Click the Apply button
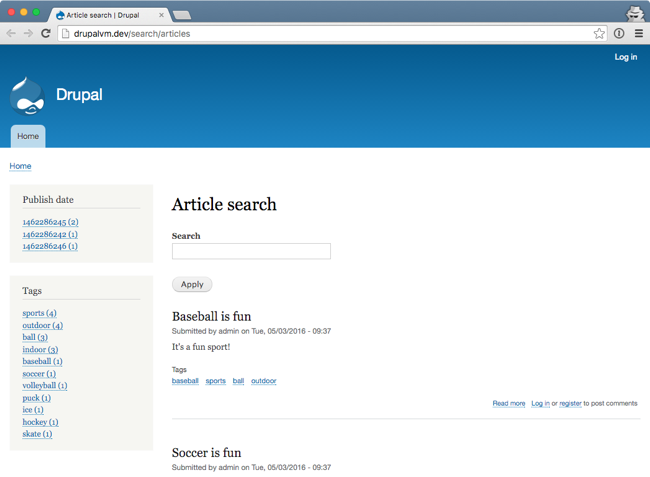This screenshot has height=477, width=650. coord(192,284)
